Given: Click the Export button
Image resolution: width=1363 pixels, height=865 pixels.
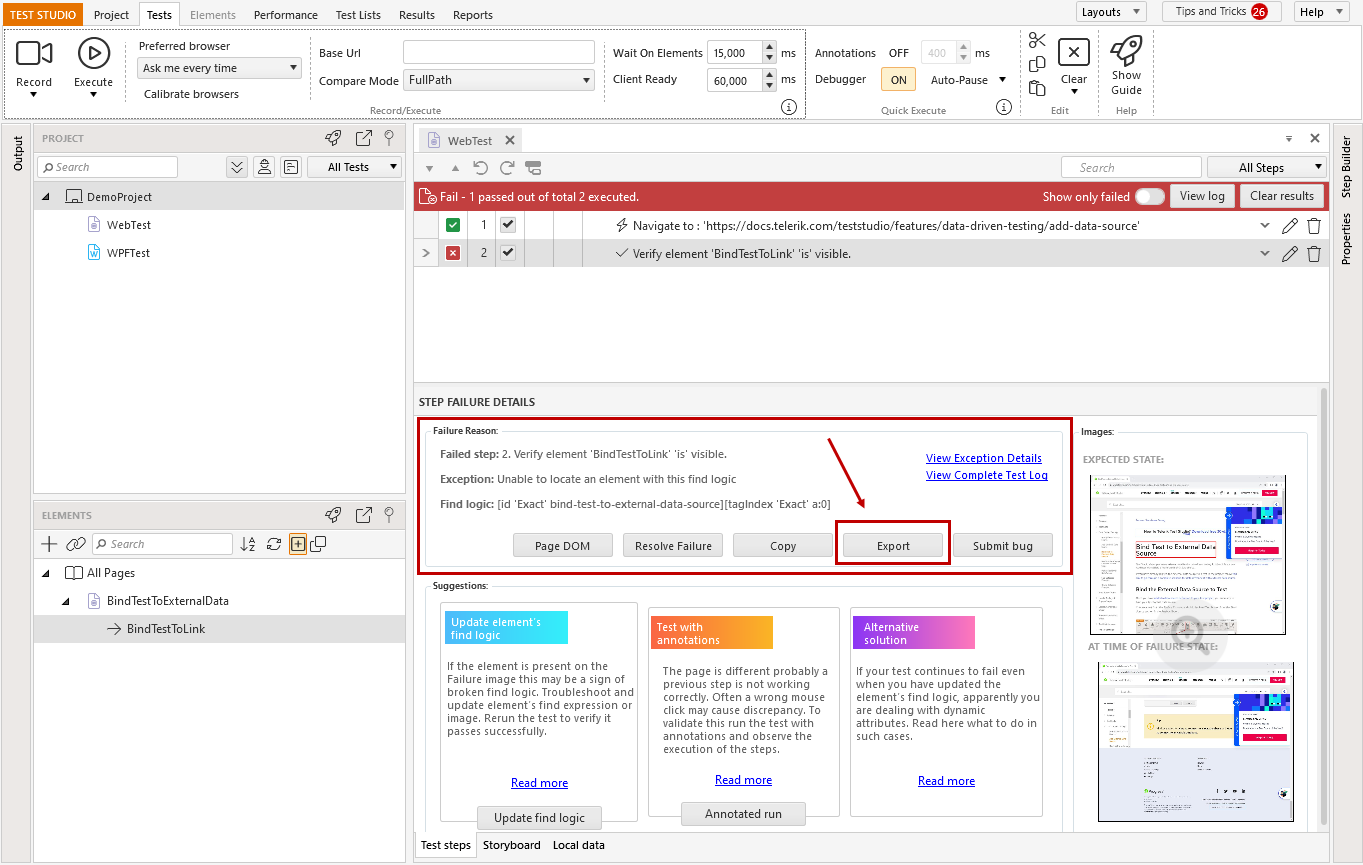Looking at the screenshot, I should pyautogui.click(x=893, y=545).
